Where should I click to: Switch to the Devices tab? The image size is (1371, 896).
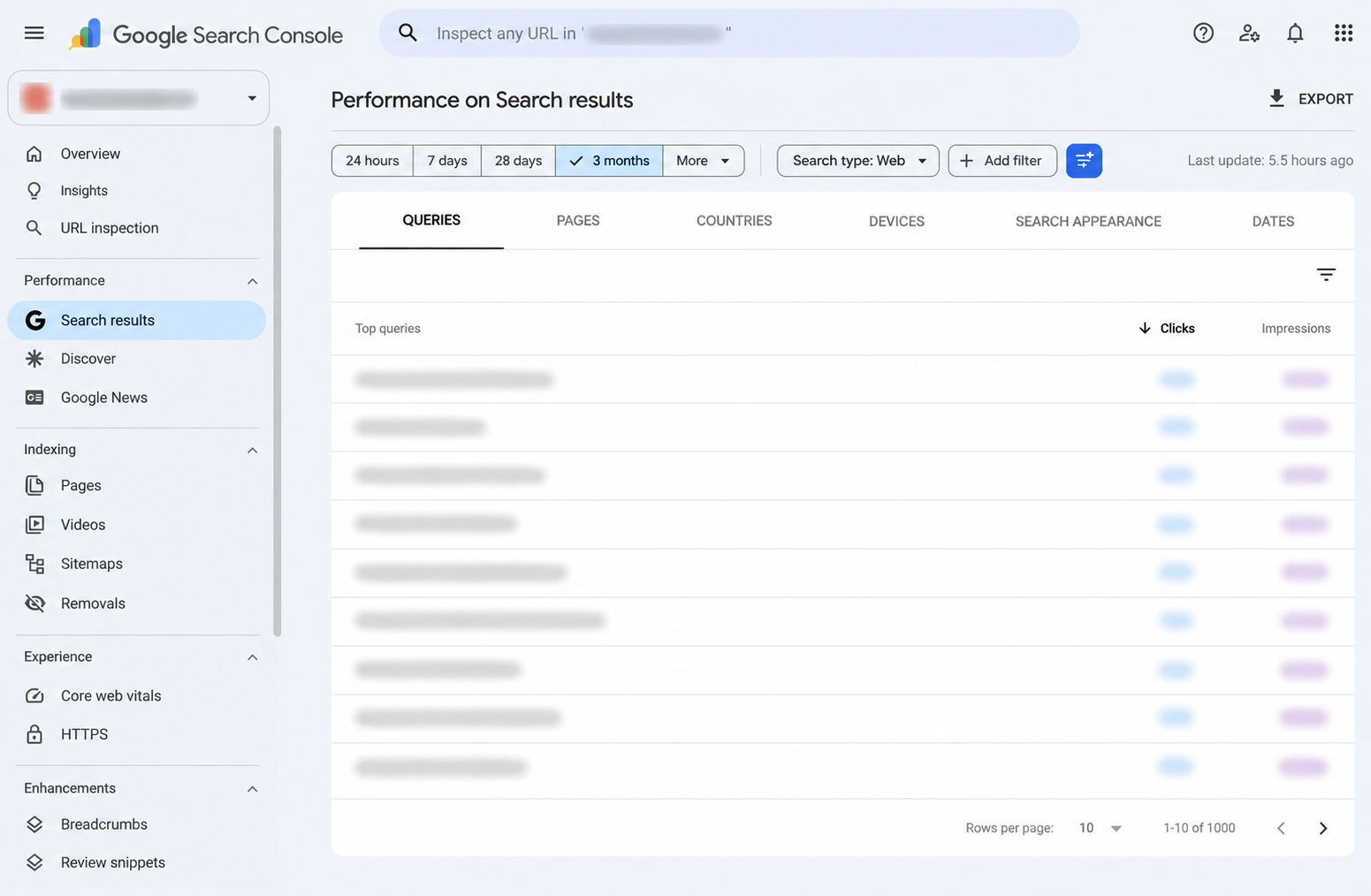[896, 221]
